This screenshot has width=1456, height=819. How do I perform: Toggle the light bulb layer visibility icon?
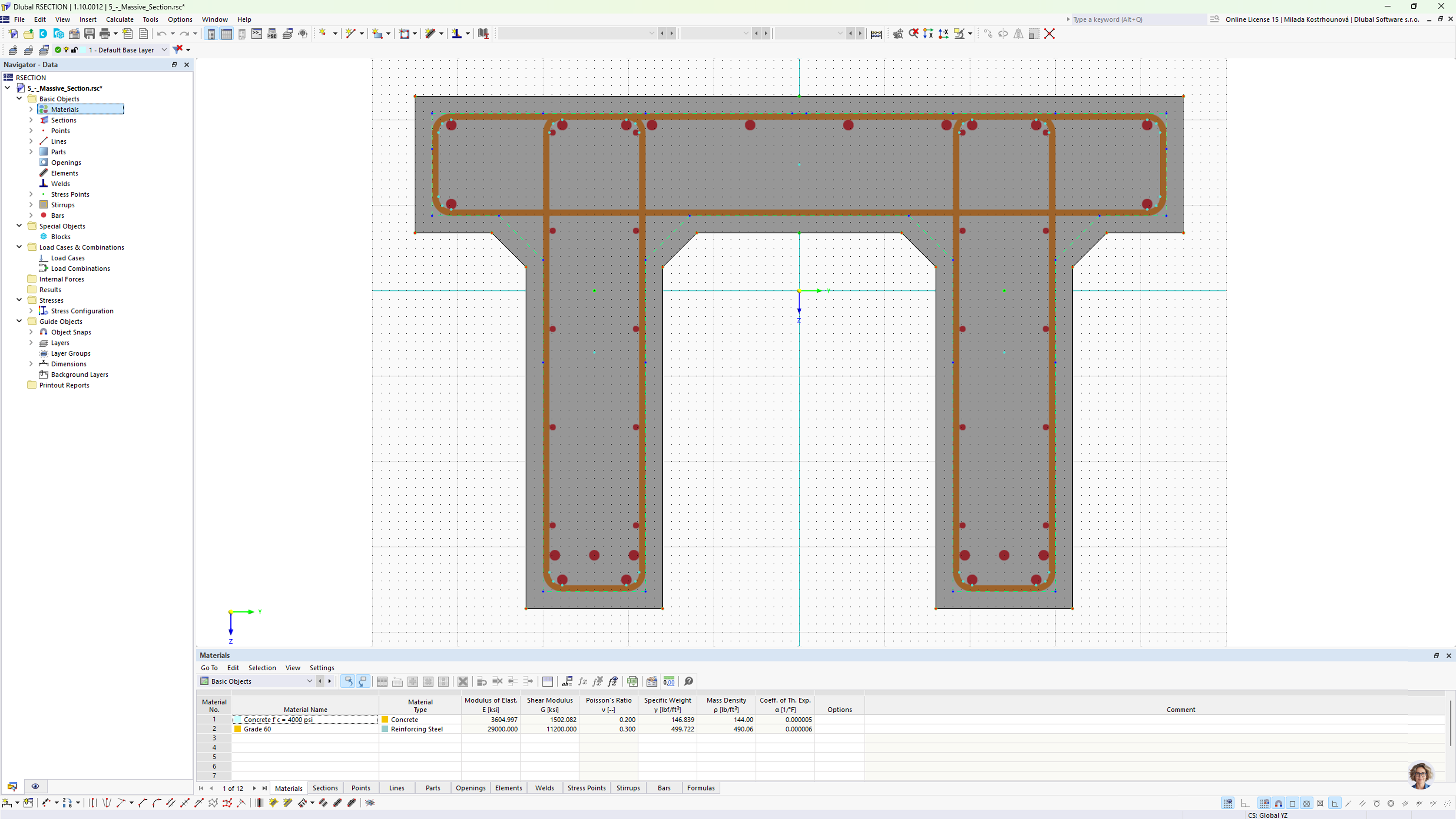point(66,50)
